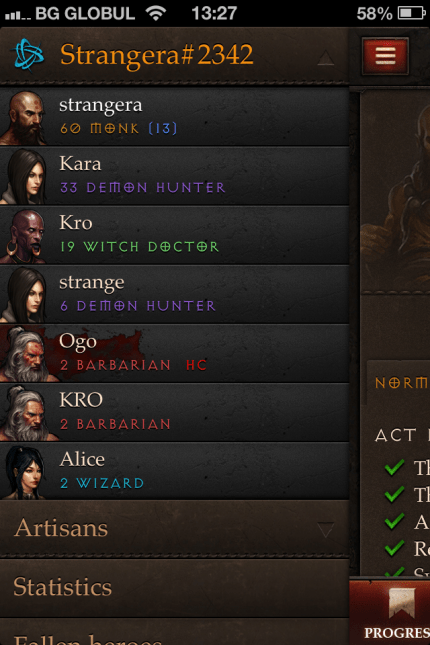Collapse hero list arrow beside Strangera#2342

click(x=326, y=58)
